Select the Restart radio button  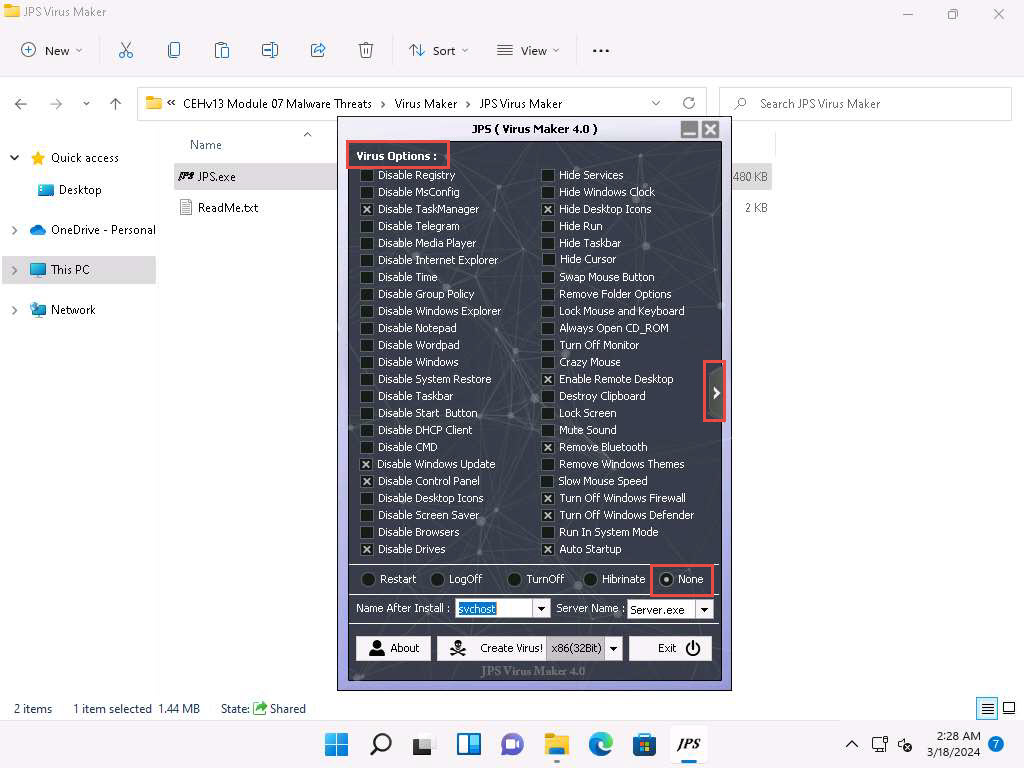pos(368,579)
